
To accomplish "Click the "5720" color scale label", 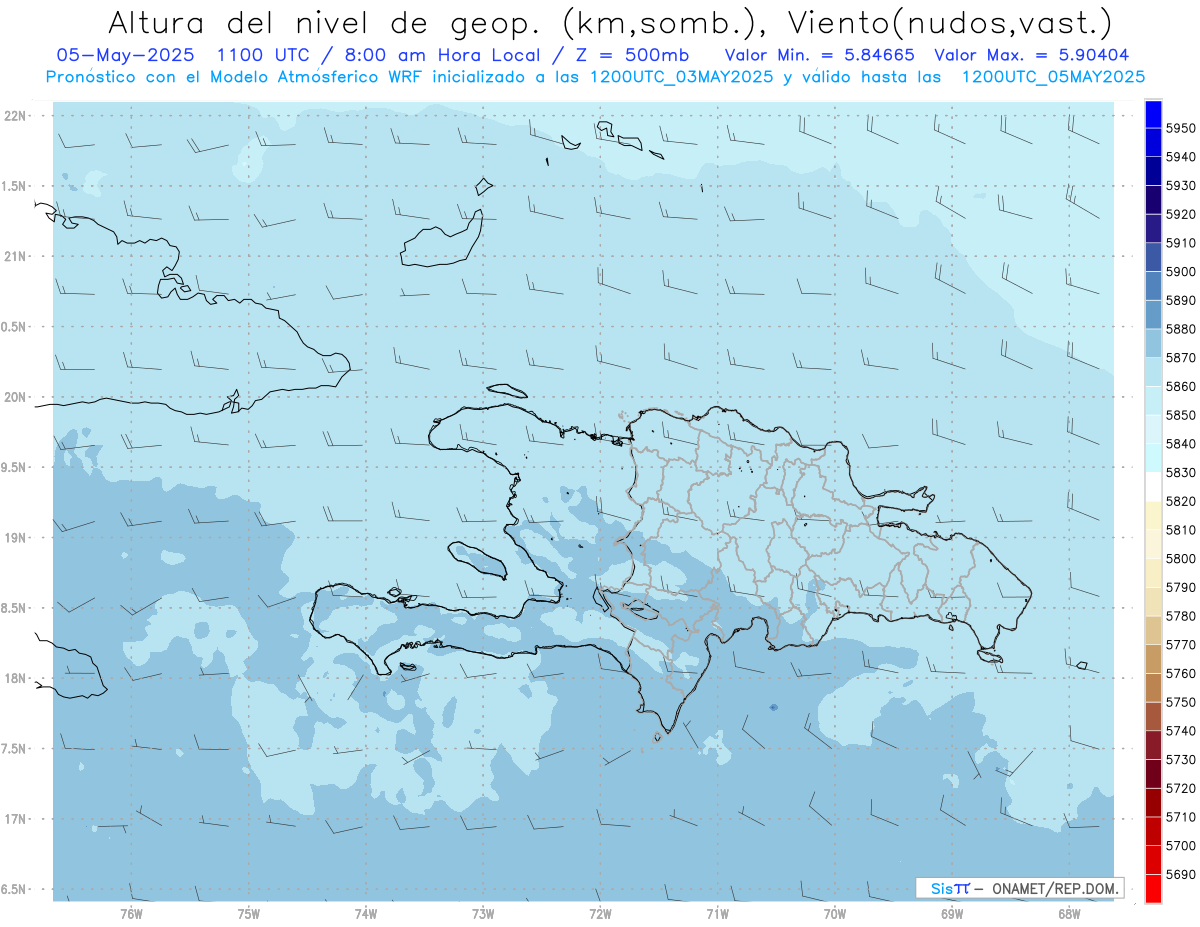I will click(1180, 789).
